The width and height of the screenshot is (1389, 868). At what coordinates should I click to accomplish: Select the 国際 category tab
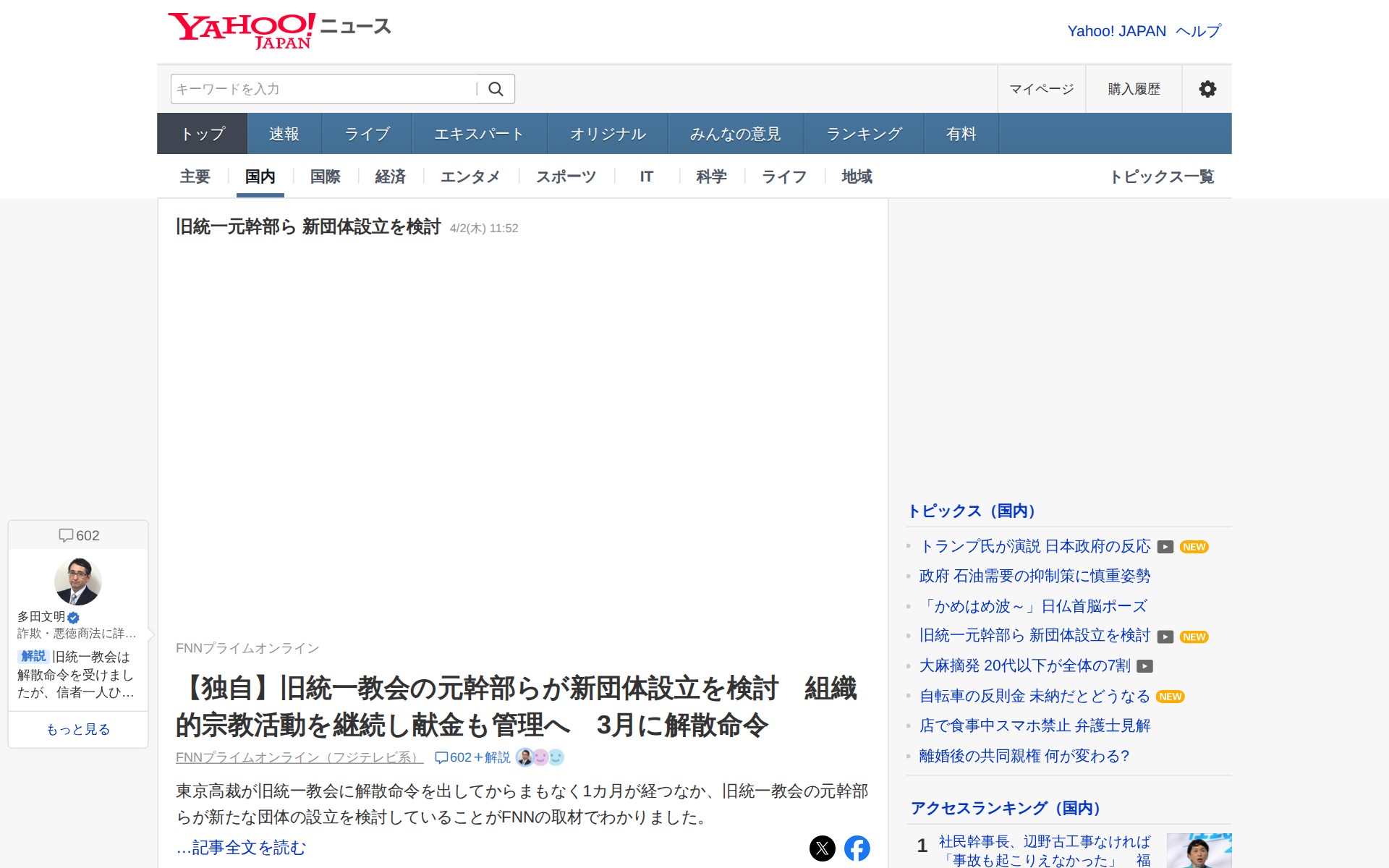click(325, 176)
